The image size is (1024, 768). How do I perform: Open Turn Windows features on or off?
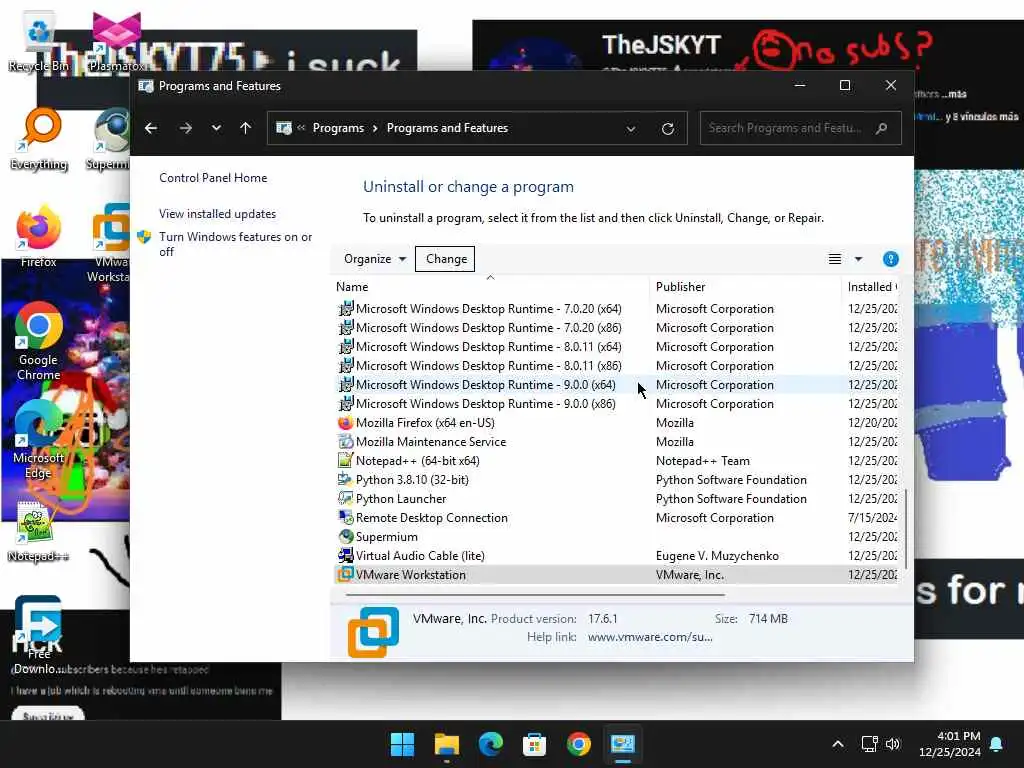pos(236,244)
